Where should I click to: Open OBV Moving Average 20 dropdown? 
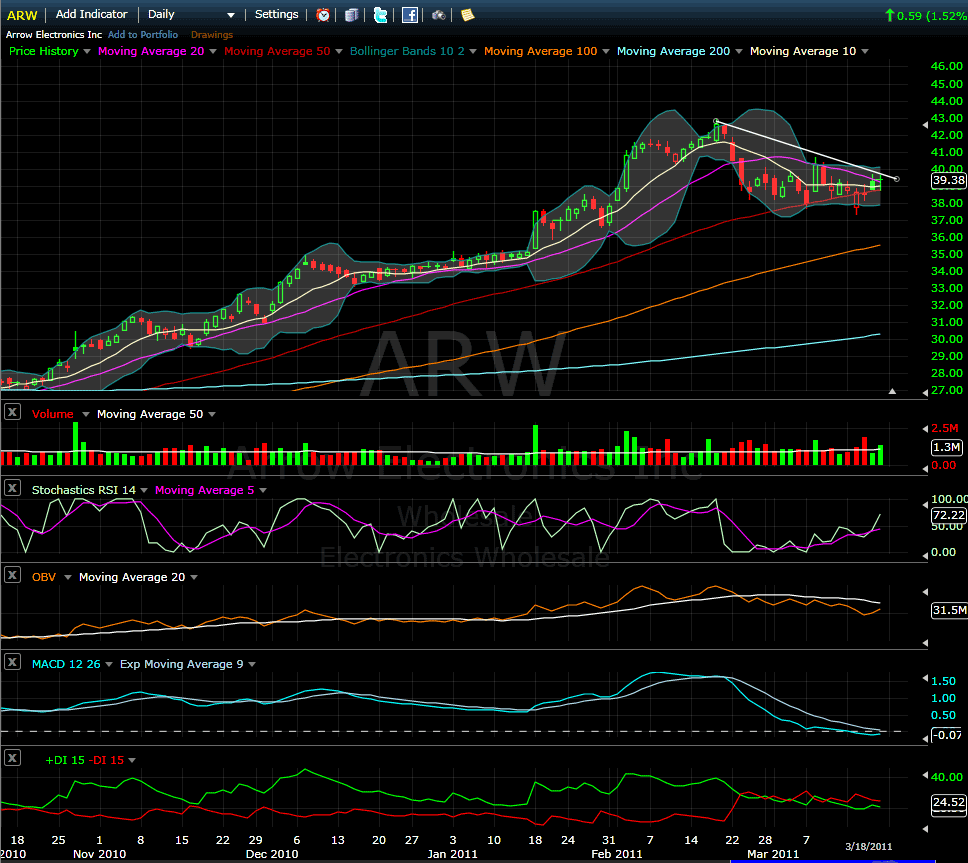pos(194,577)
